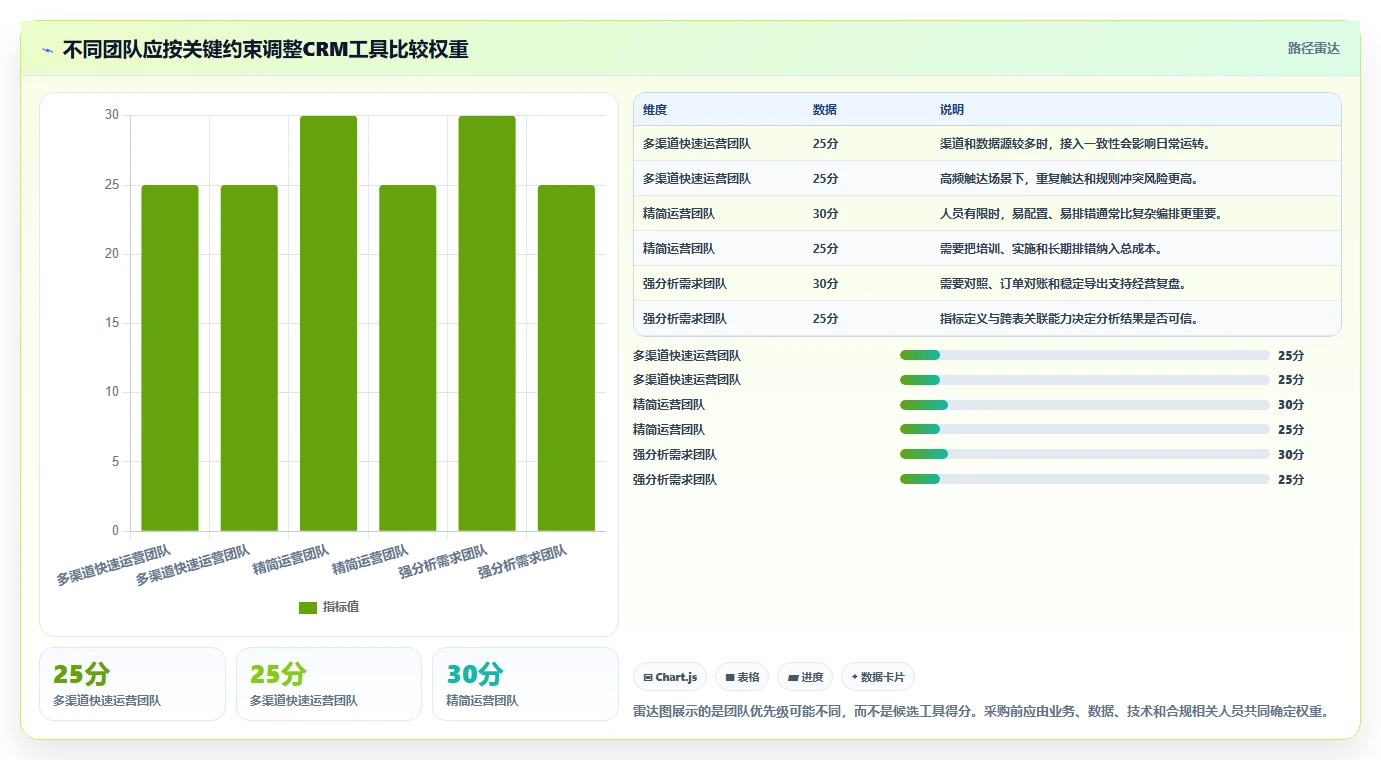
Task: Click 25分 in the table row about 培训、实施
Action: point(825,249)
